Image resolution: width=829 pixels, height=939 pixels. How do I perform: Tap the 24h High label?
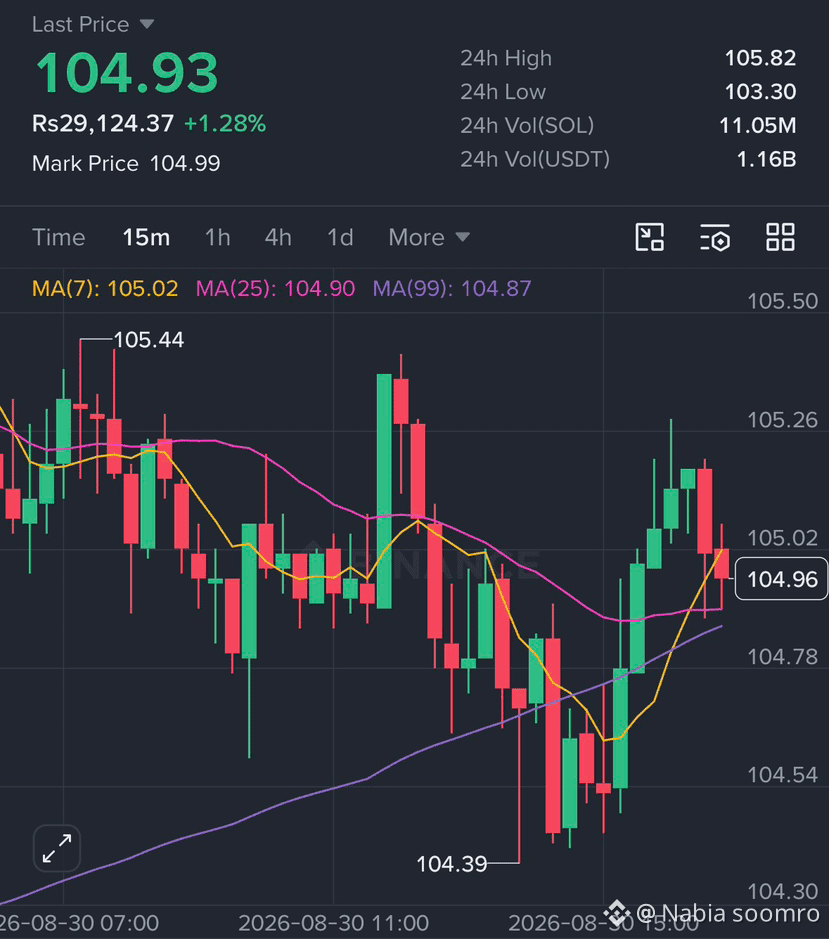pyautogui.click(x=506, y=58)
